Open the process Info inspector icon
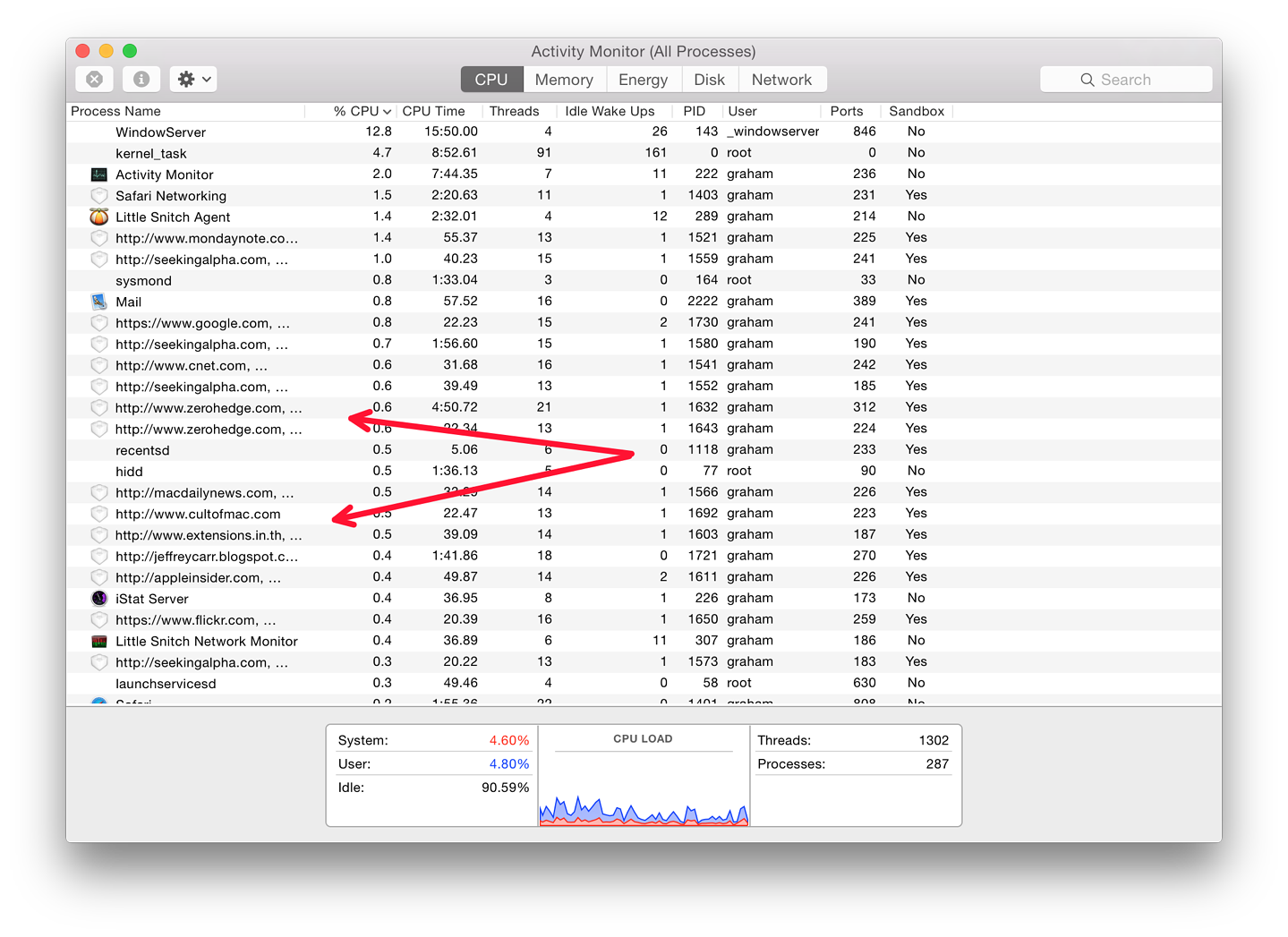Viewport: 1288px width, 937px height. [x=141, y=79]
